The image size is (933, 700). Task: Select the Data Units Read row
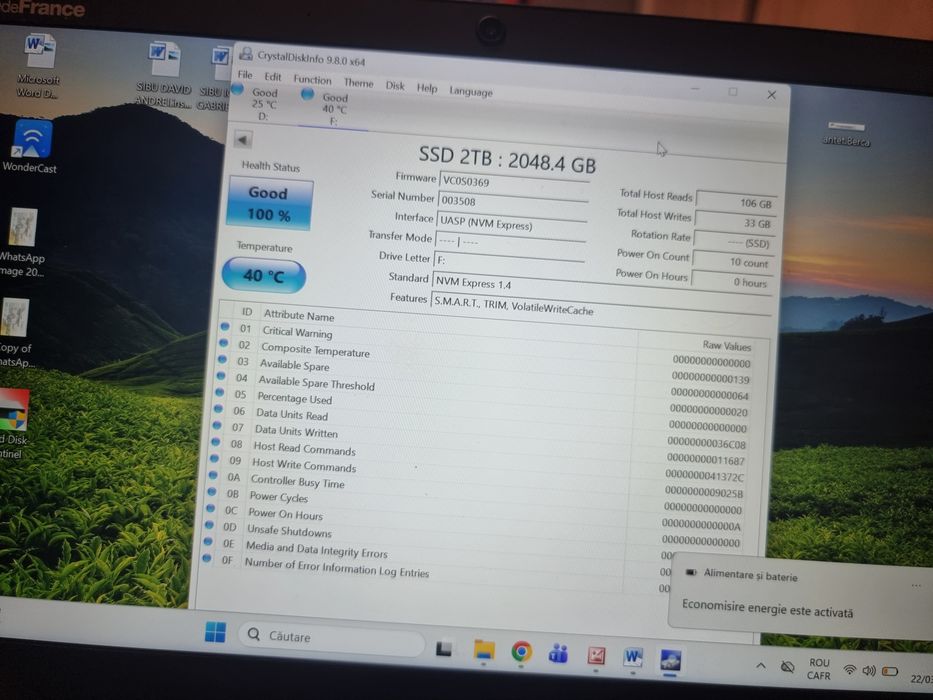[480, 425]
